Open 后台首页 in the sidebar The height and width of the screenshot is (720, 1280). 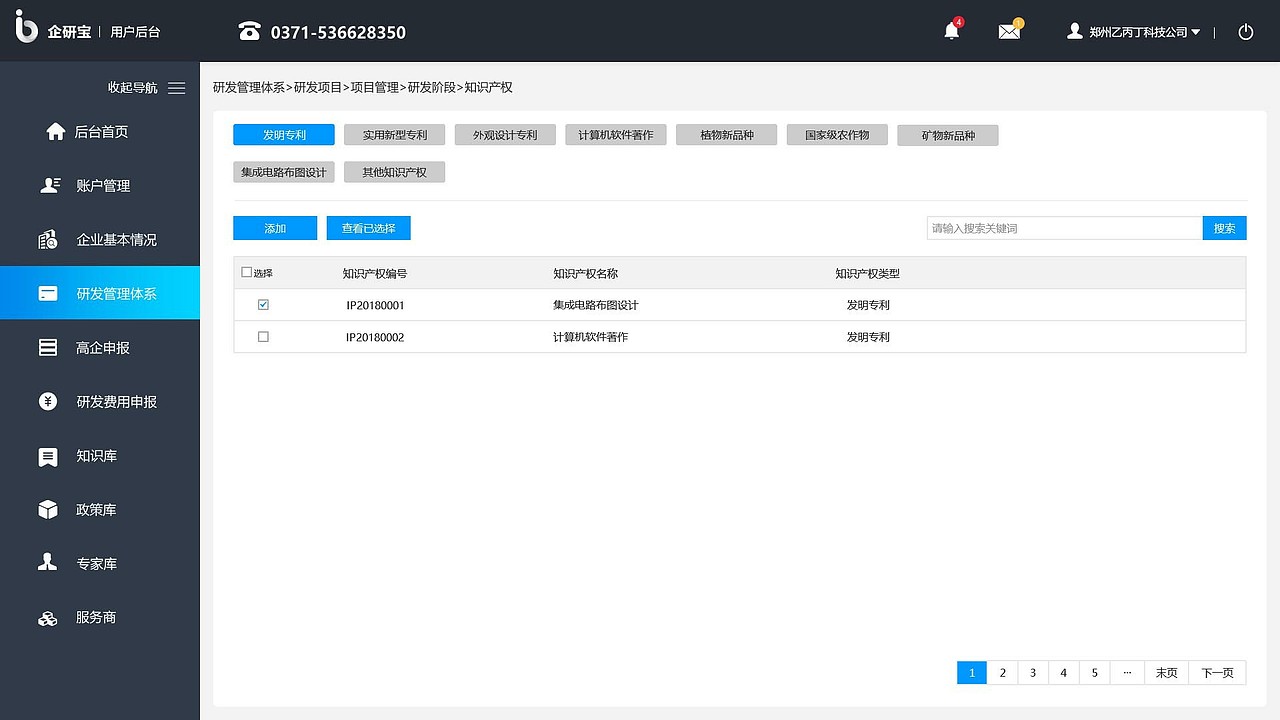(102, 132)
